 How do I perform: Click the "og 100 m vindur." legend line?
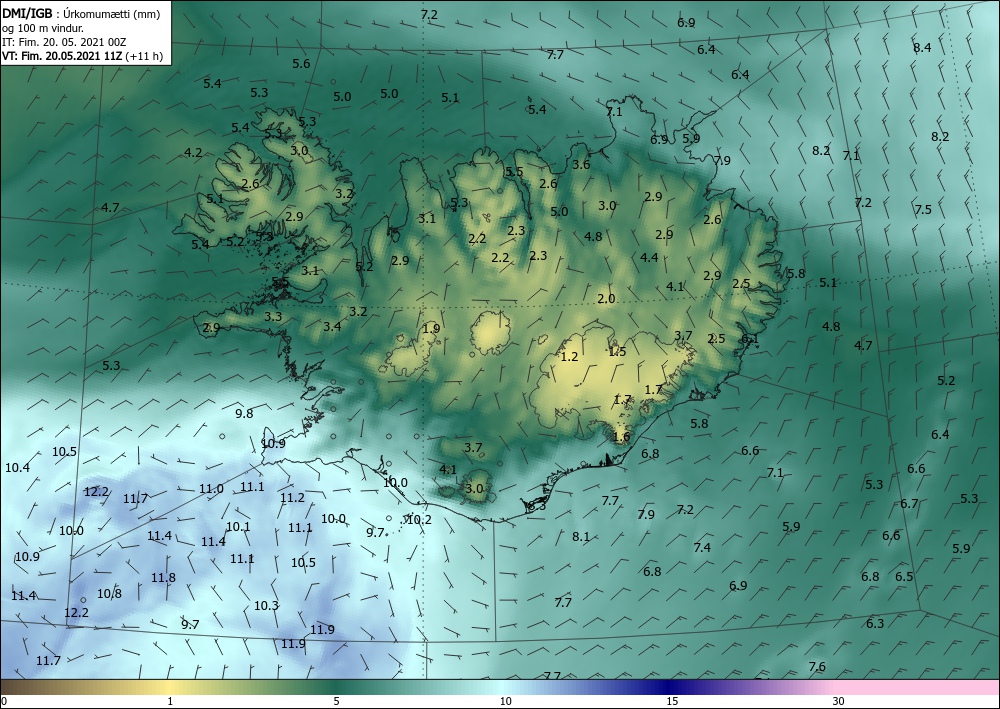point(43,28)
